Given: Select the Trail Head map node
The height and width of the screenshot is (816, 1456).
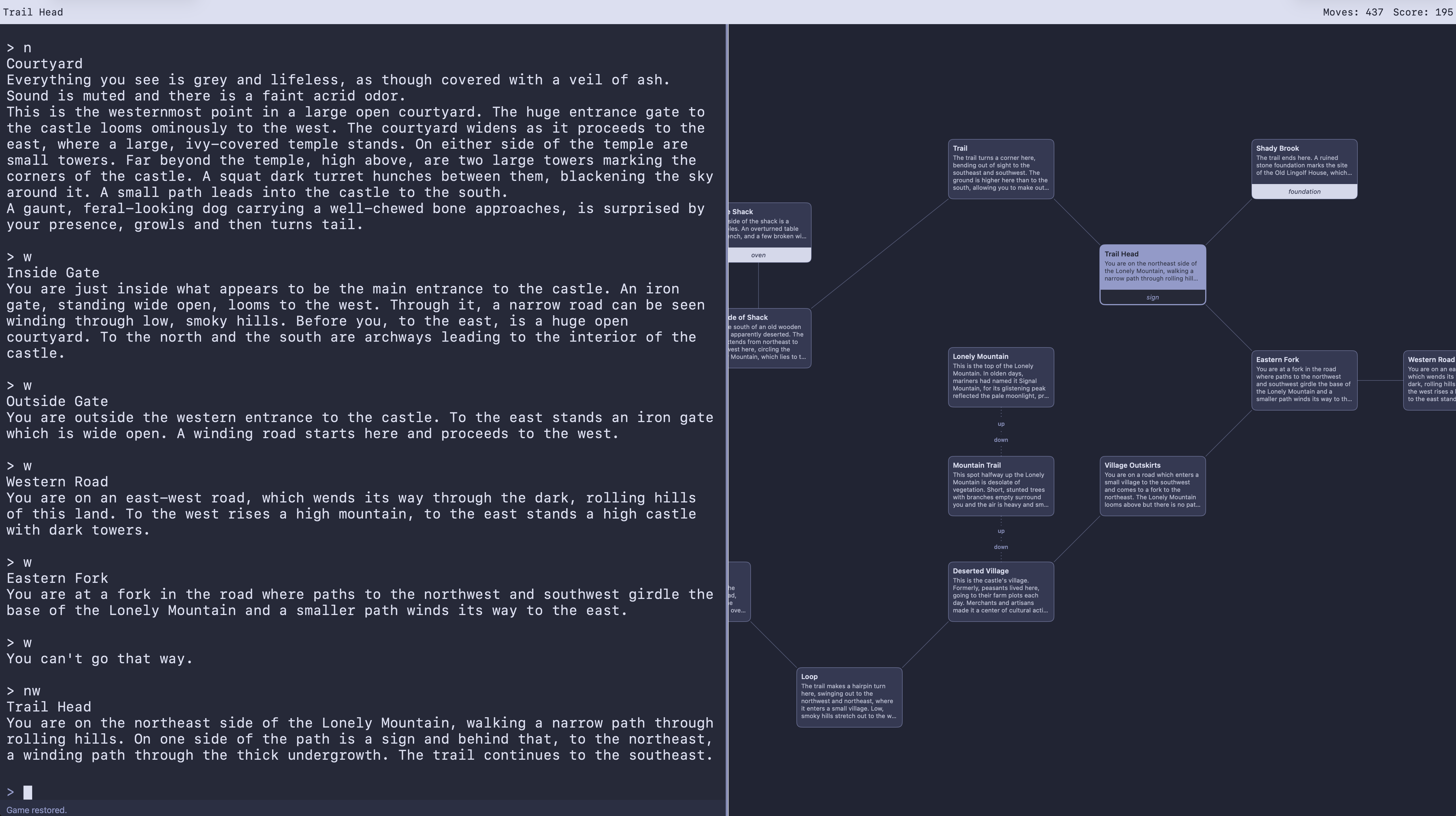Looking at the screenshot, I should 1152,274.
